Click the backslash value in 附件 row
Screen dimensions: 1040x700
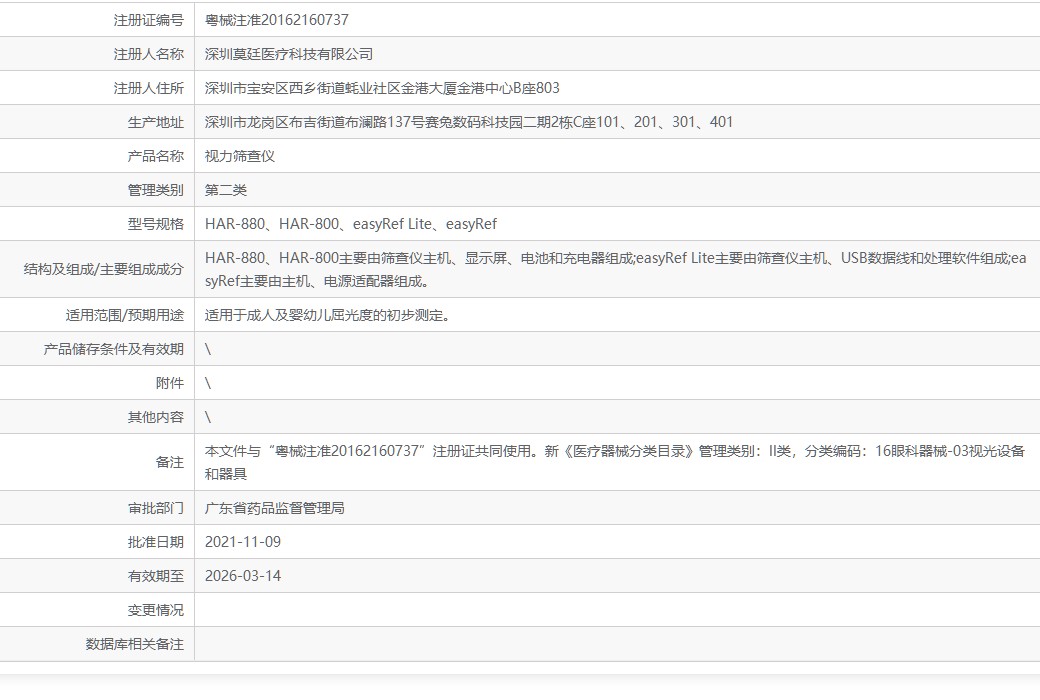208,384
